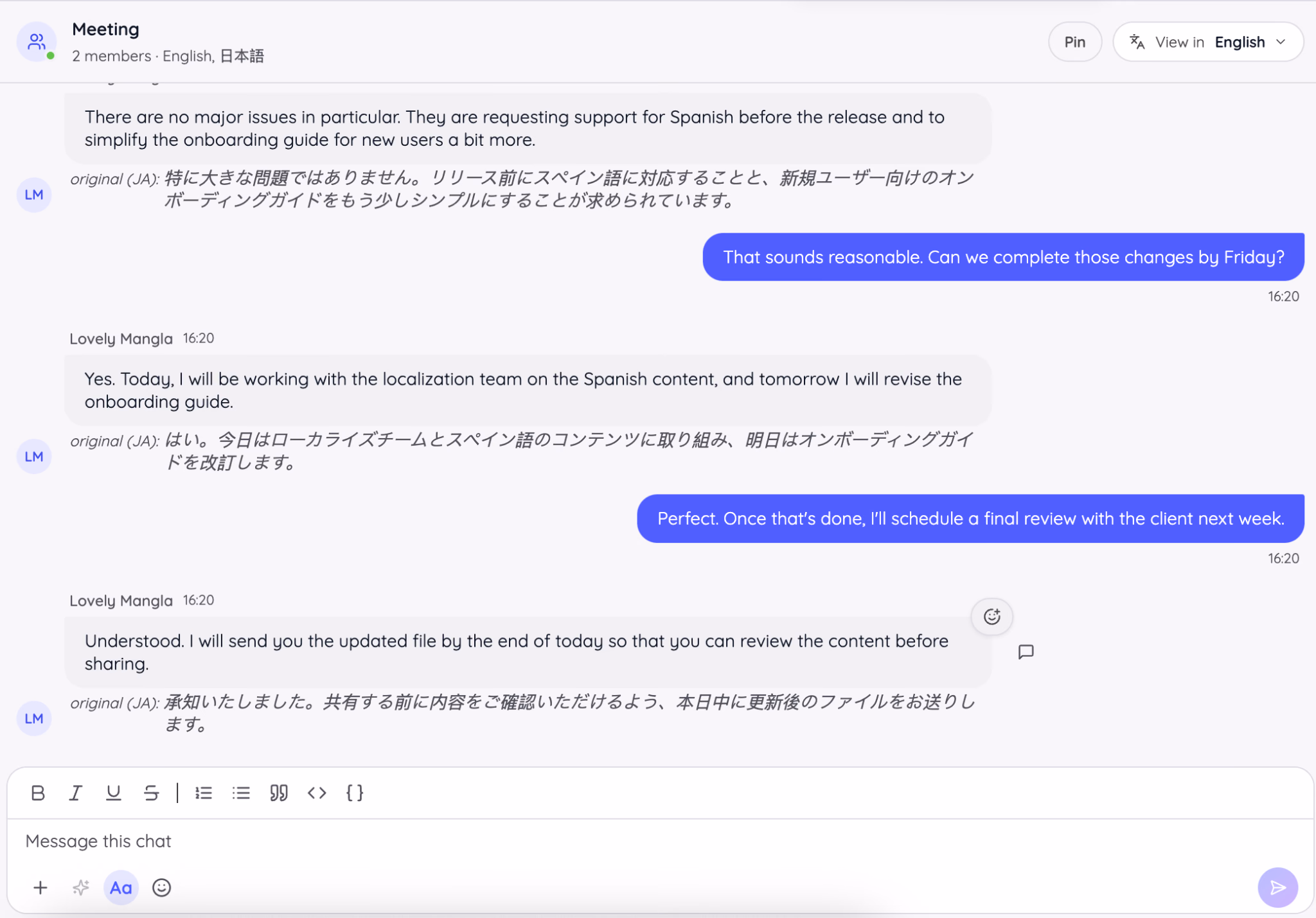Click the original Japanese text starting 承知いたしました

pos(568,713)
